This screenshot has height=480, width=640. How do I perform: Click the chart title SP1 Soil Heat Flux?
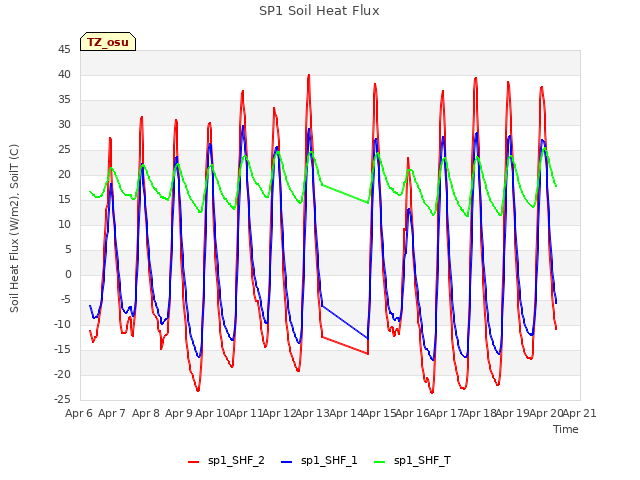319,11
